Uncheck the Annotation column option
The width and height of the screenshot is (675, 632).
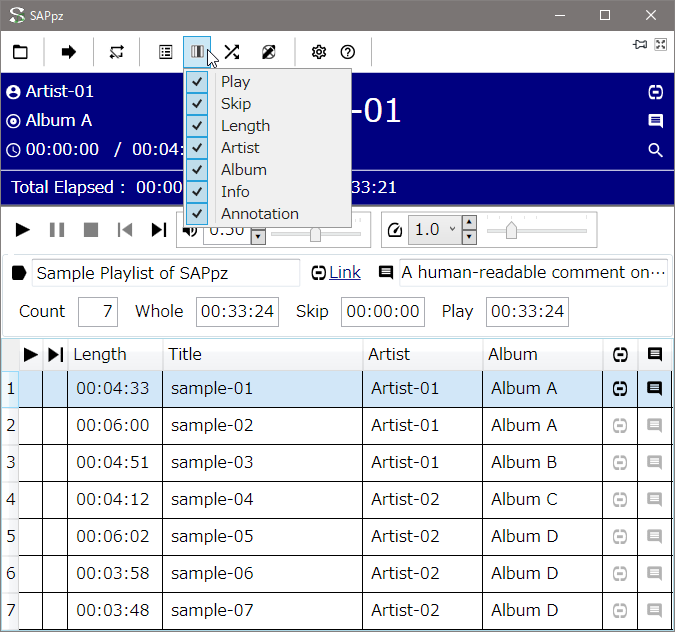[268, 214]
